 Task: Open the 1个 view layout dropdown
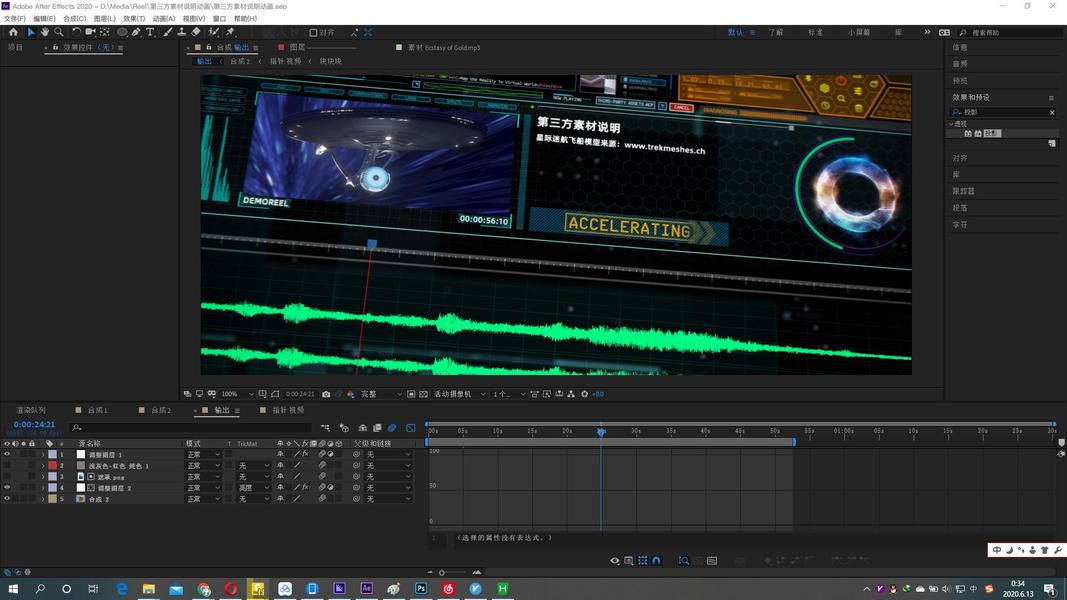click(509, 394)
